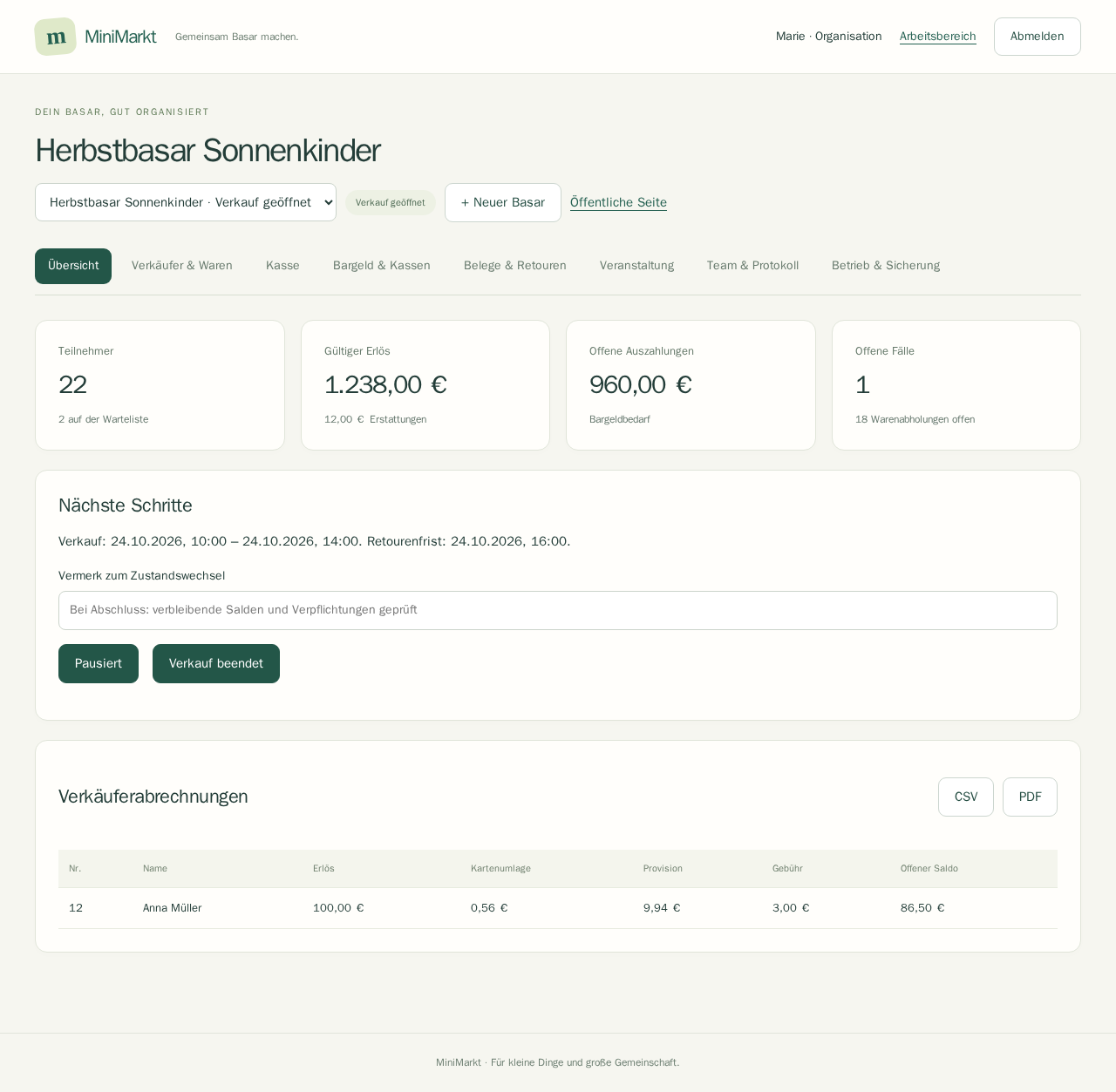The image size is (1116, 1092).
Task: Click the 86,50 € Offener Saldo cell
Action: (x=922, y=908)
